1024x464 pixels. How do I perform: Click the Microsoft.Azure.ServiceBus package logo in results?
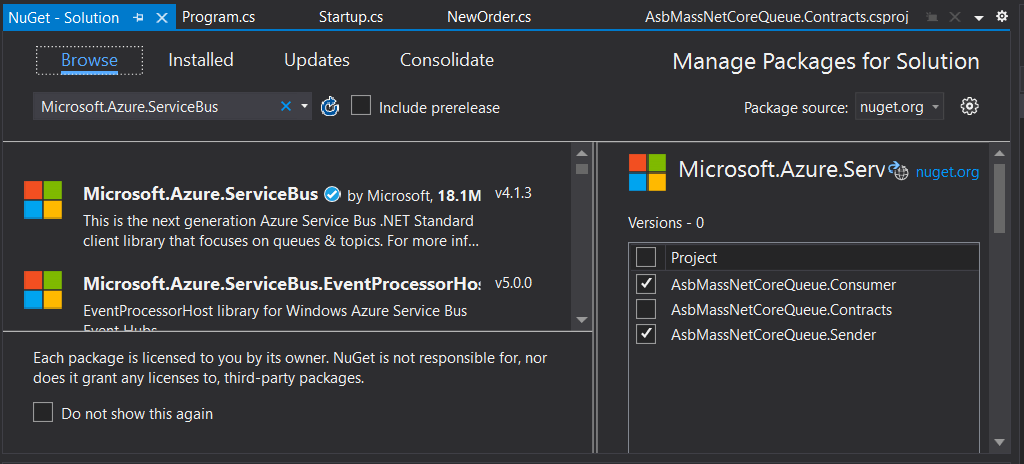pyautogui.click(x=43, y=200)
